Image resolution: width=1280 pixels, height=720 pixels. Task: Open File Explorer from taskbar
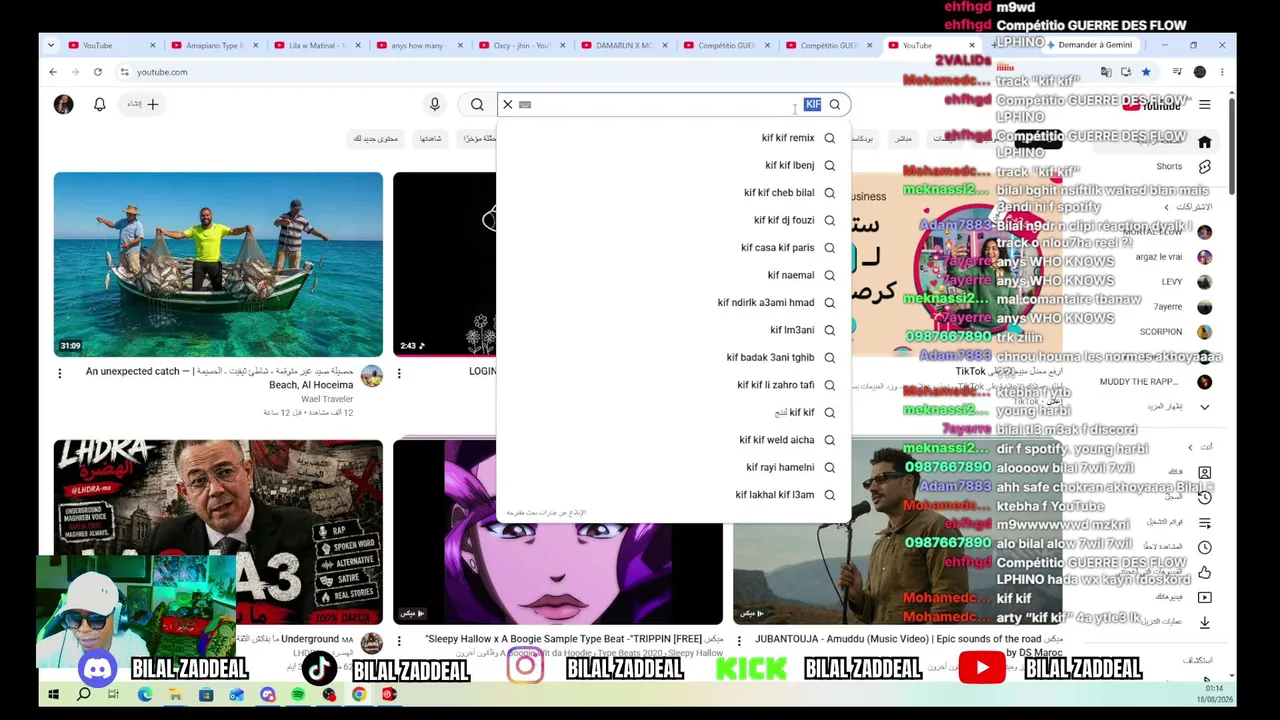tap(175, 695)
